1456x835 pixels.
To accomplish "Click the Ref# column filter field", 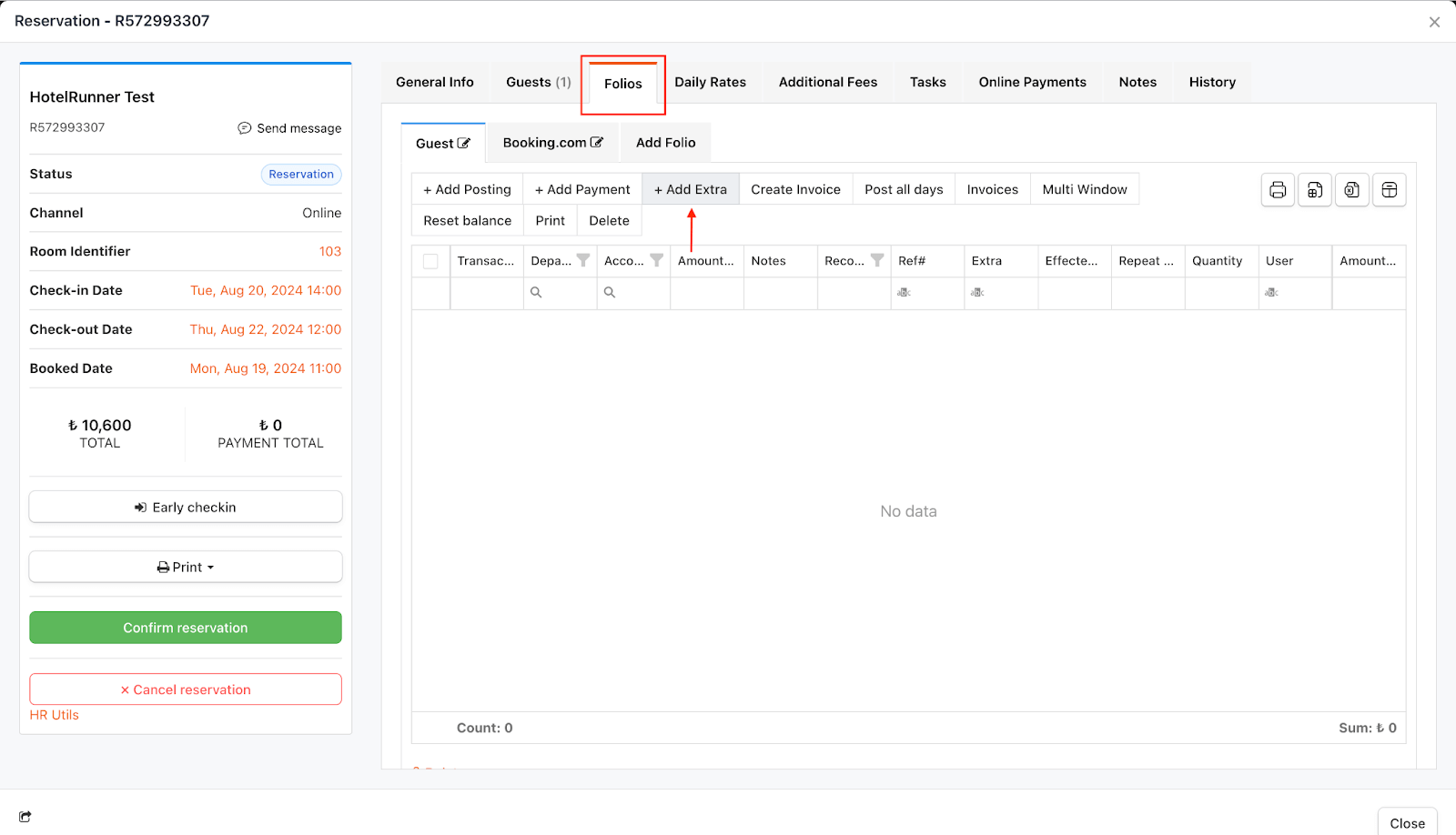I will (x=927, y=293).
